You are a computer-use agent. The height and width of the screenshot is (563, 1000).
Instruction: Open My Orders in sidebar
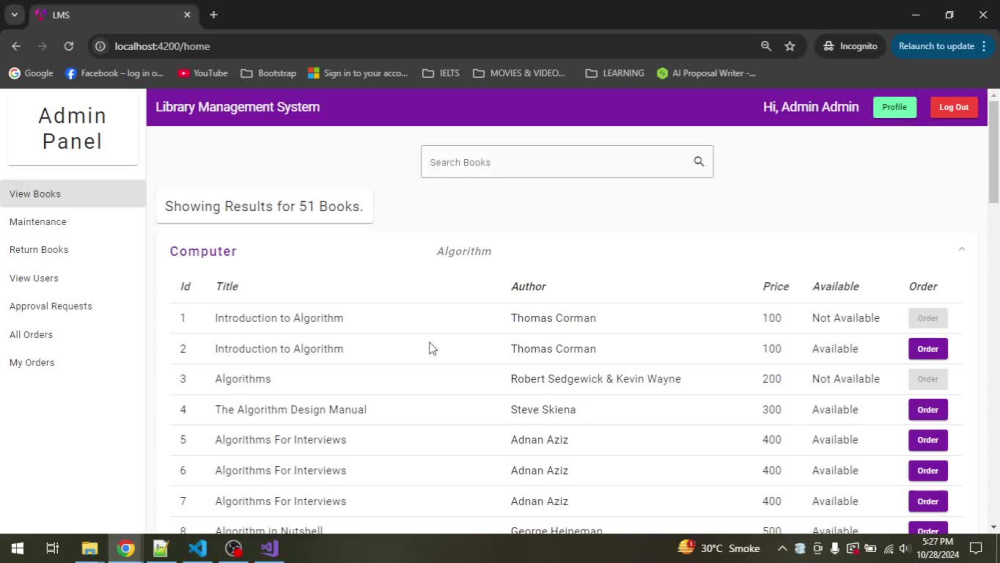click(x=73, y=363)
